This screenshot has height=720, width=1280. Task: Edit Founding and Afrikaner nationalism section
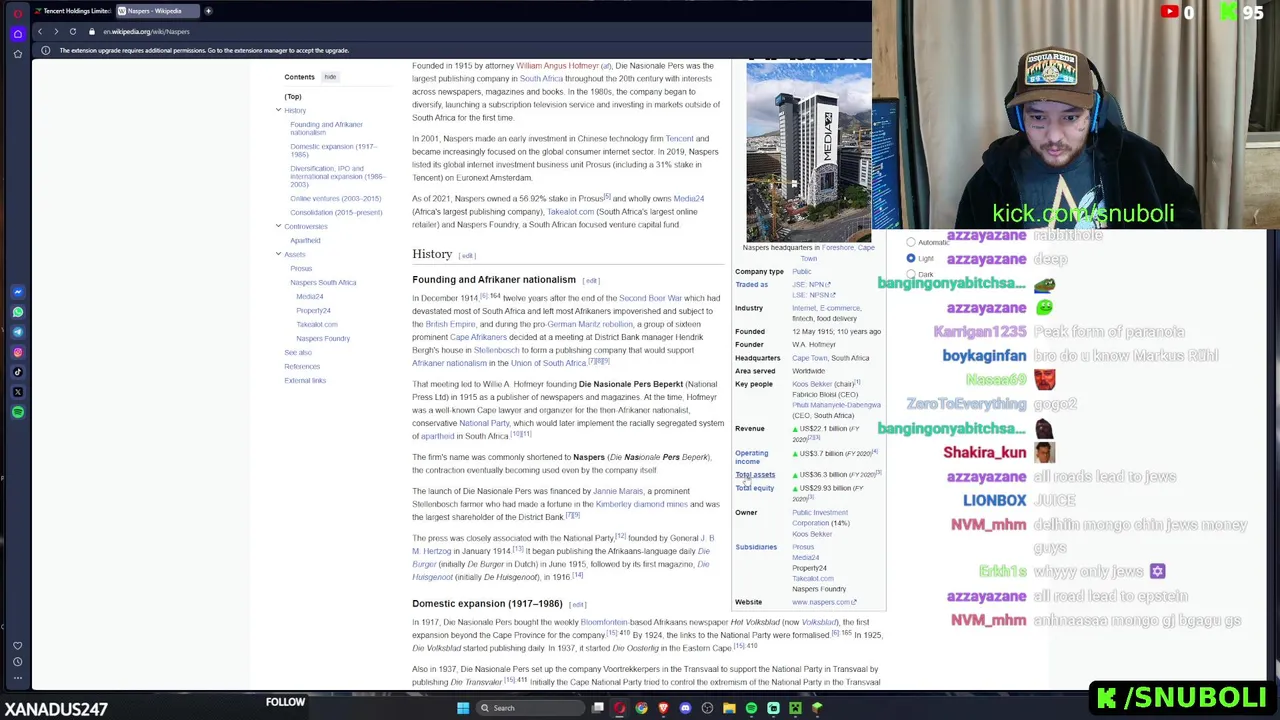[x=591, y=281]
